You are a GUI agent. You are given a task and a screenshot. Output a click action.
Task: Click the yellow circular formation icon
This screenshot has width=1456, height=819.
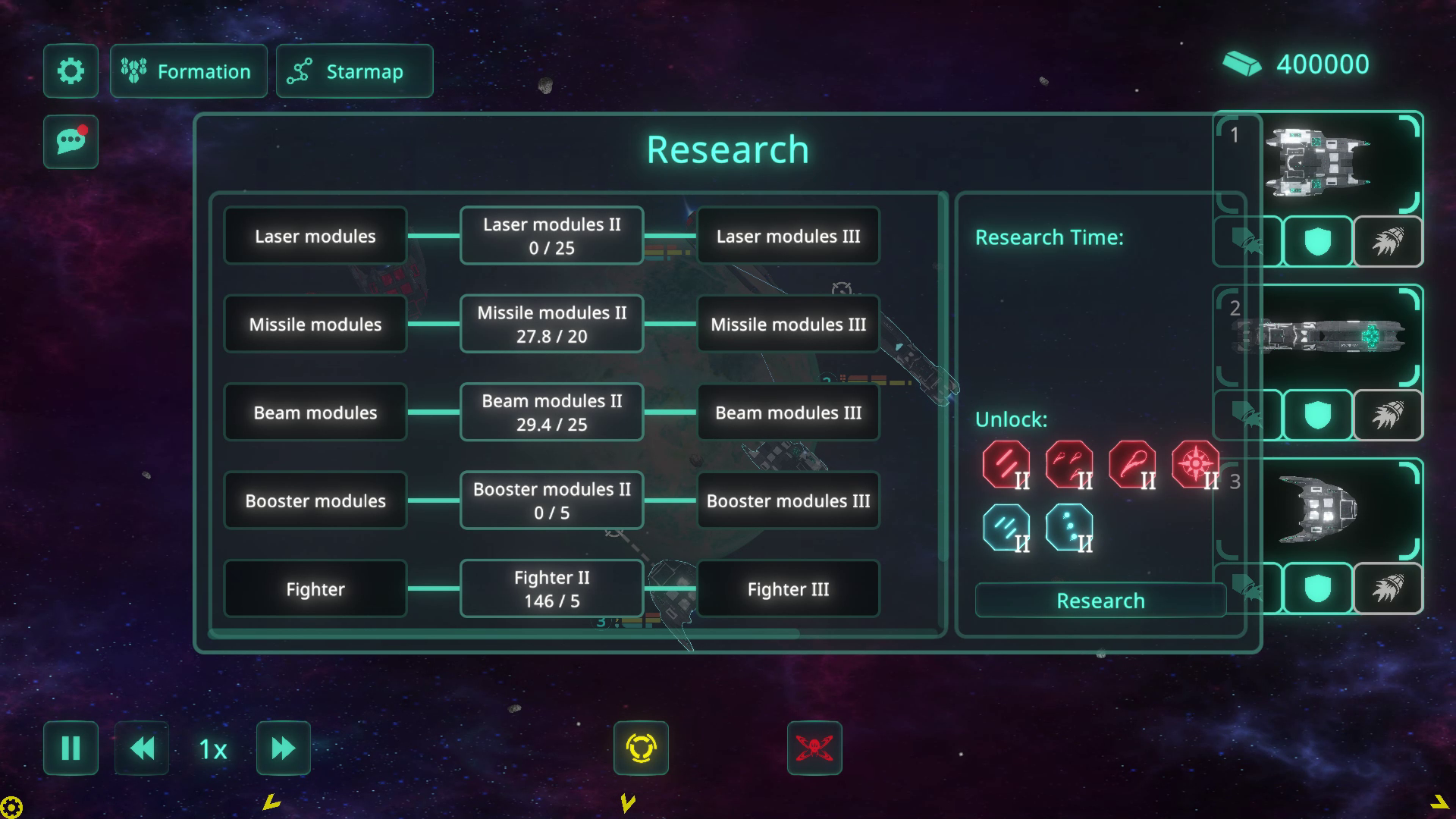(x=641, y=748)
